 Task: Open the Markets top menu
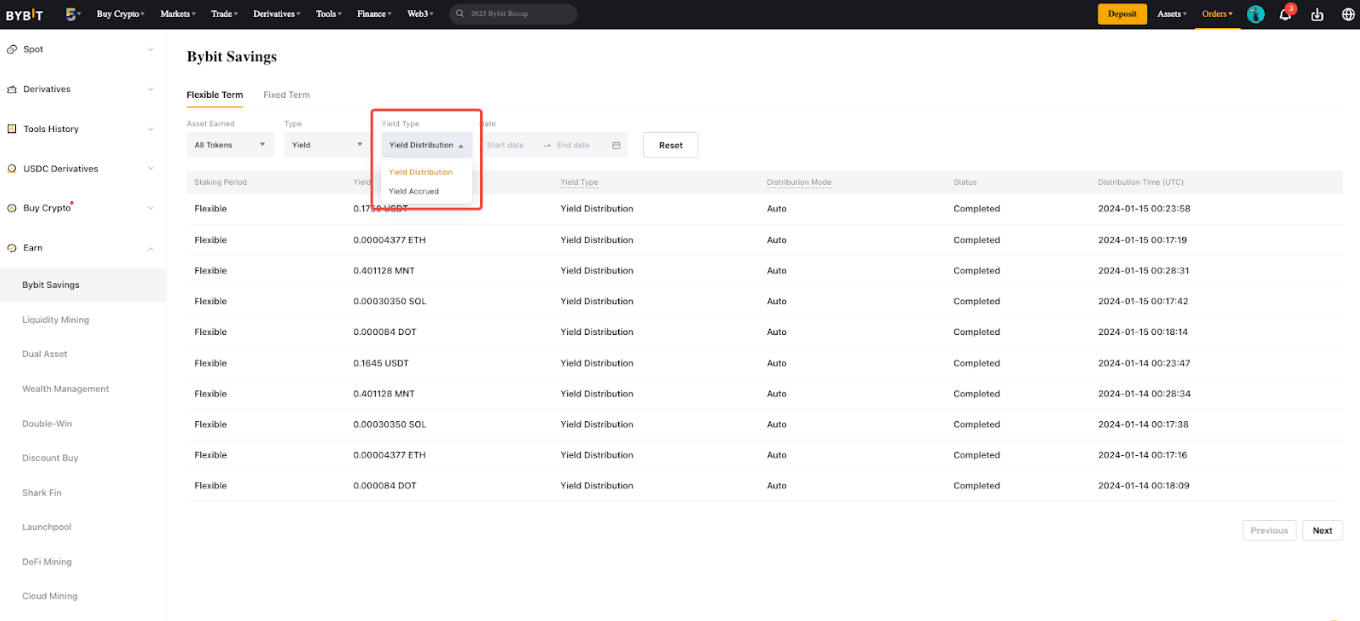(x=178, y=14)
